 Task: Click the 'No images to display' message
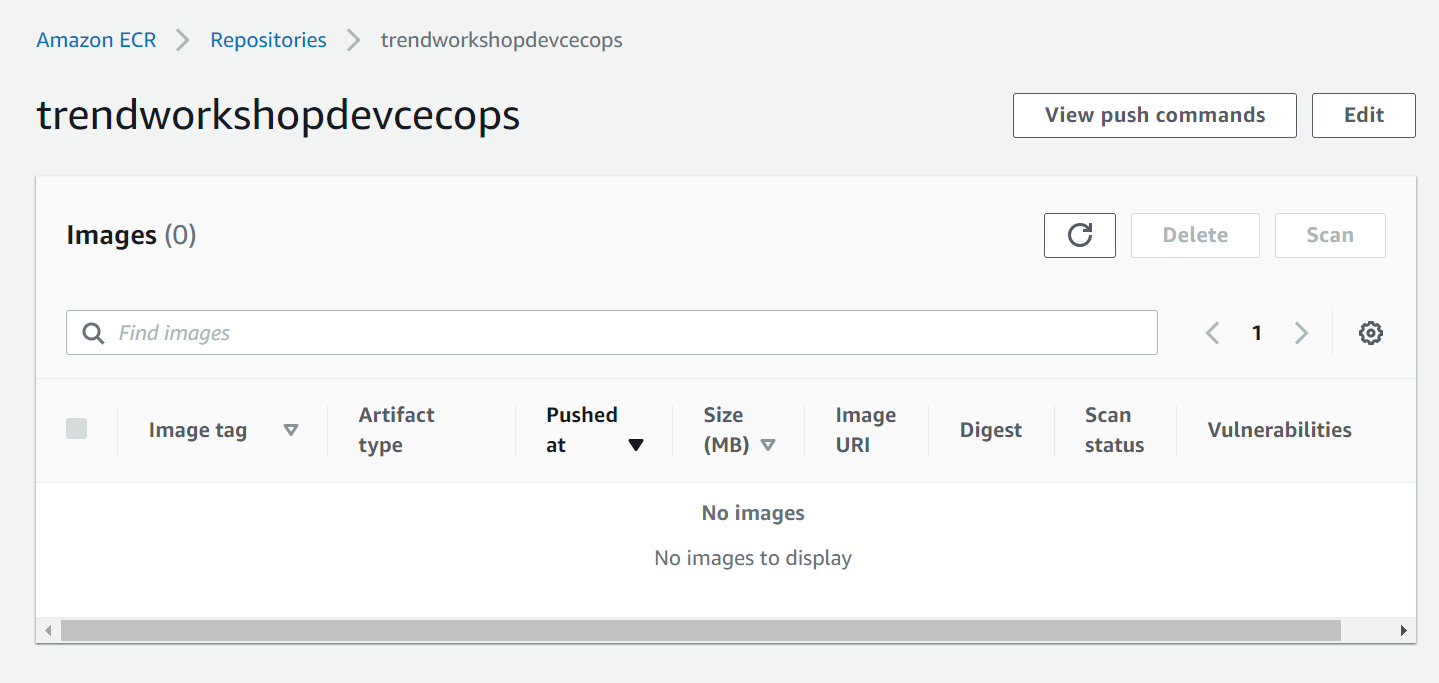point(753,558)
